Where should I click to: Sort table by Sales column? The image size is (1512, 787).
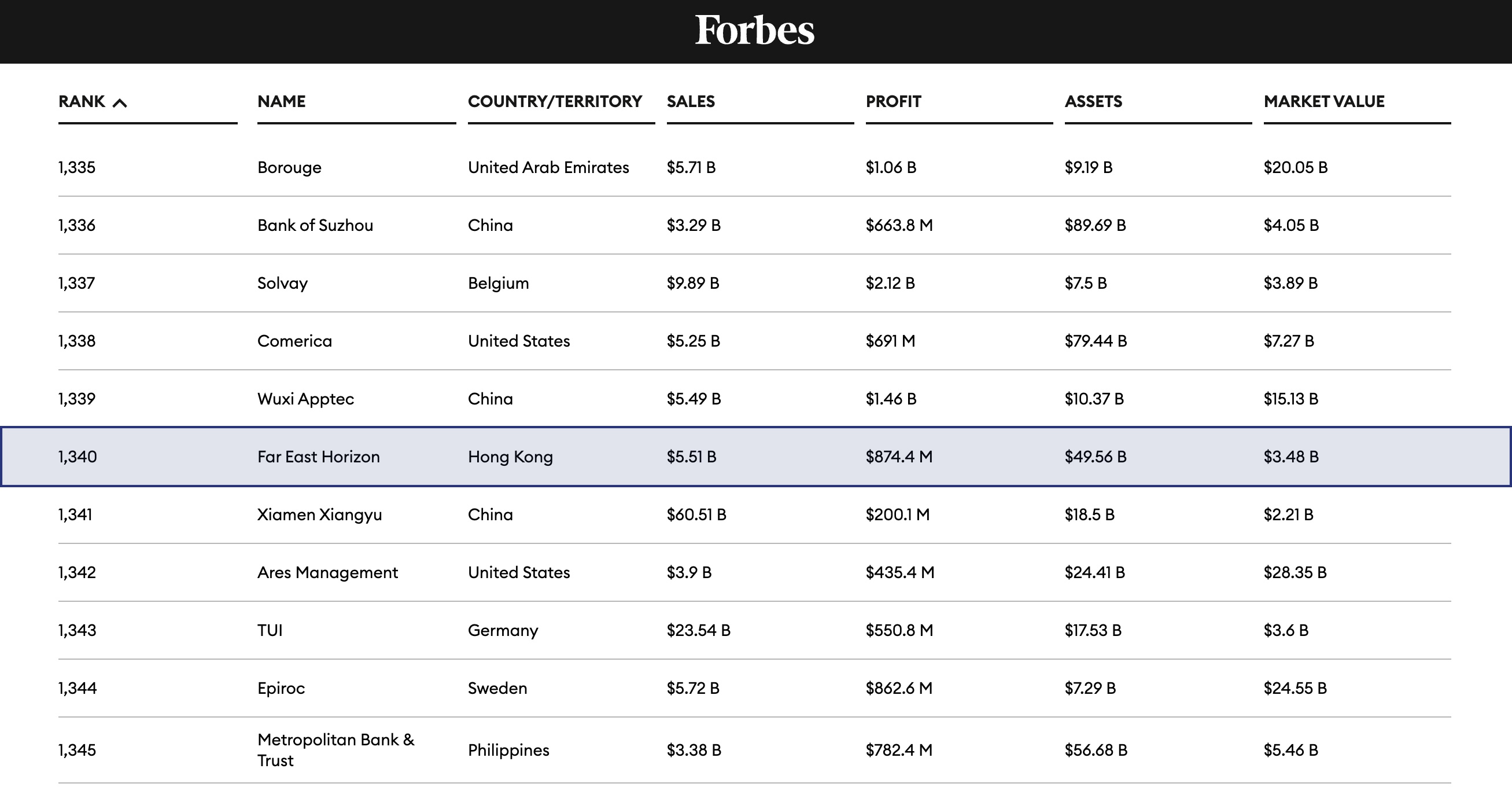690,102
